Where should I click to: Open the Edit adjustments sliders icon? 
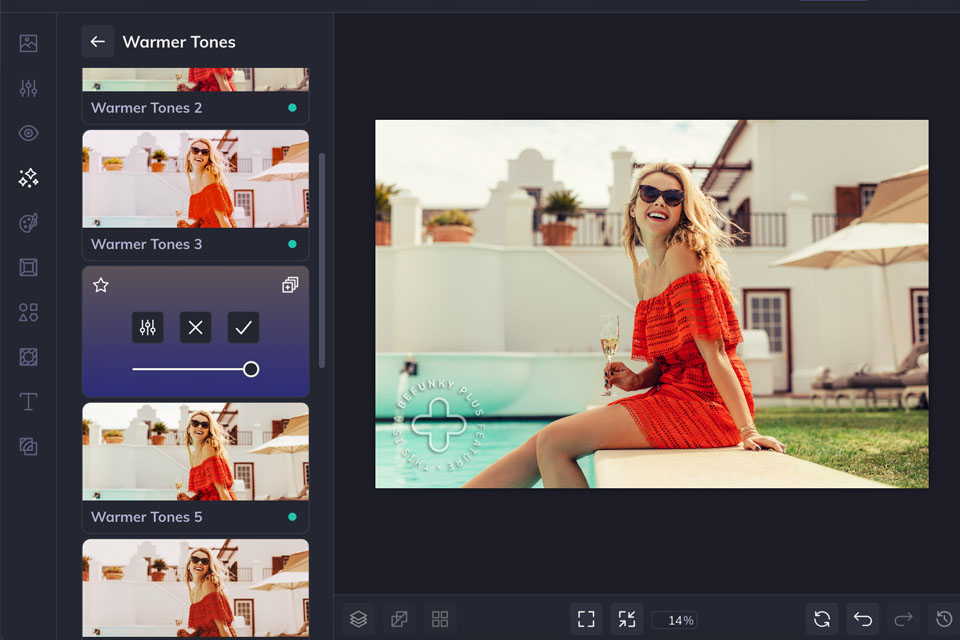click(28, 88)
